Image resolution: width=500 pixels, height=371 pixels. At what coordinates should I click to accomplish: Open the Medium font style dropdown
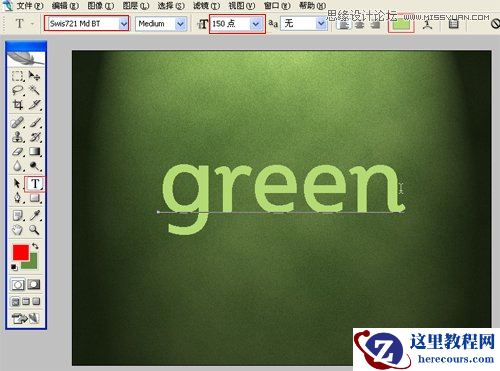(180, 24)
